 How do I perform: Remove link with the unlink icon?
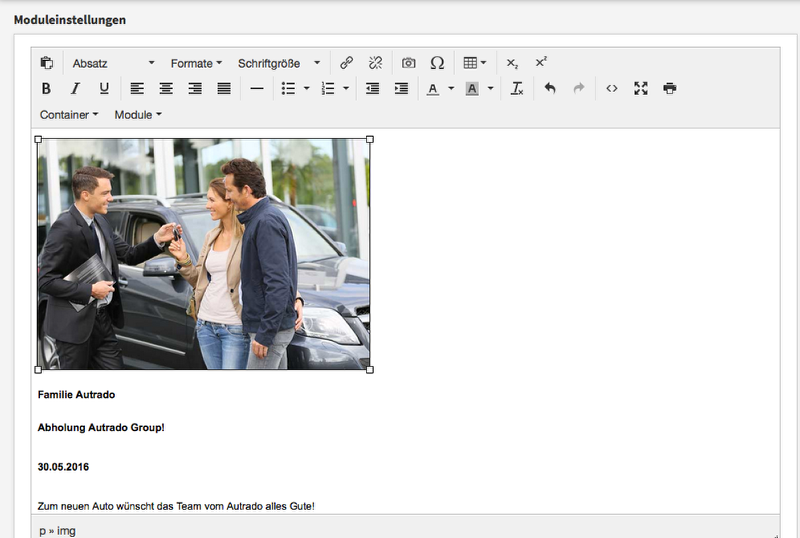pyautogui.click(x=375, y=63)
